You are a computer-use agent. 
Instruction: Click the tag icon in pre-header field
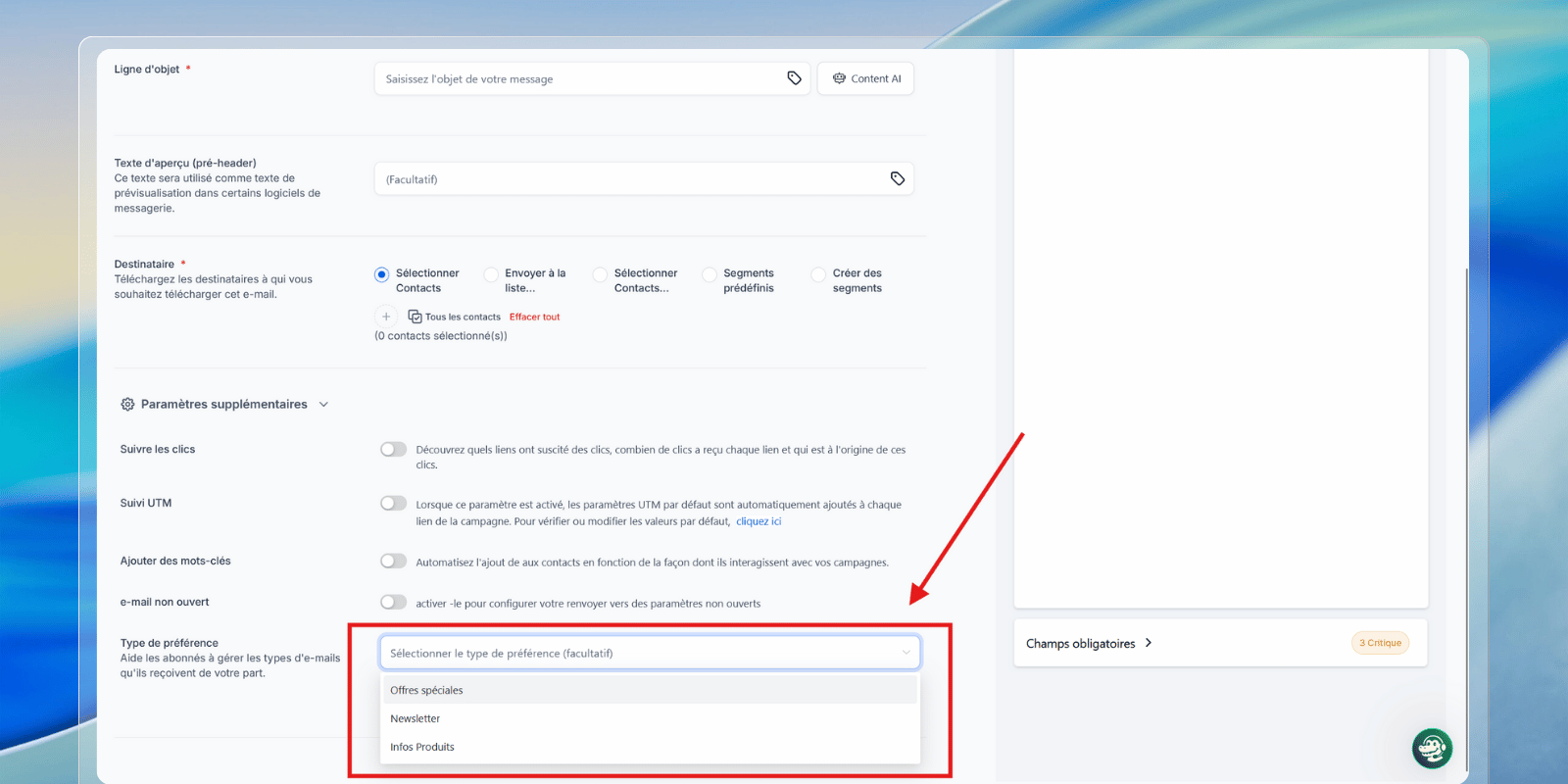(x=897, y=178)
